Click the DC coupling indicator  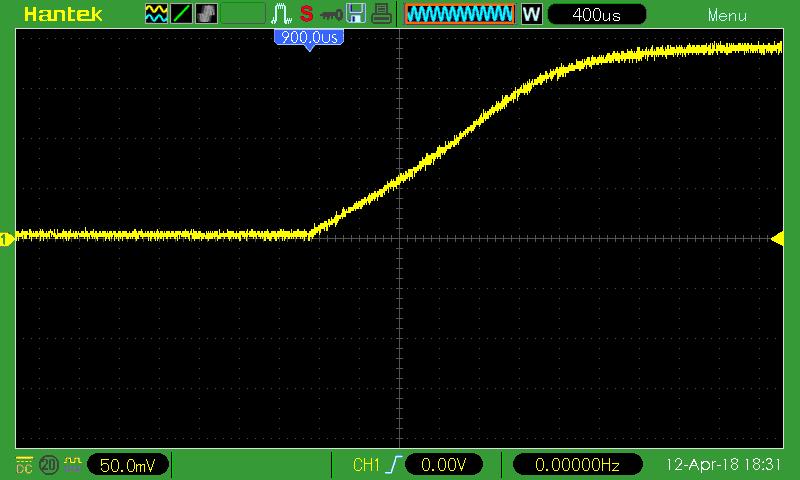[x=24, y=465]
